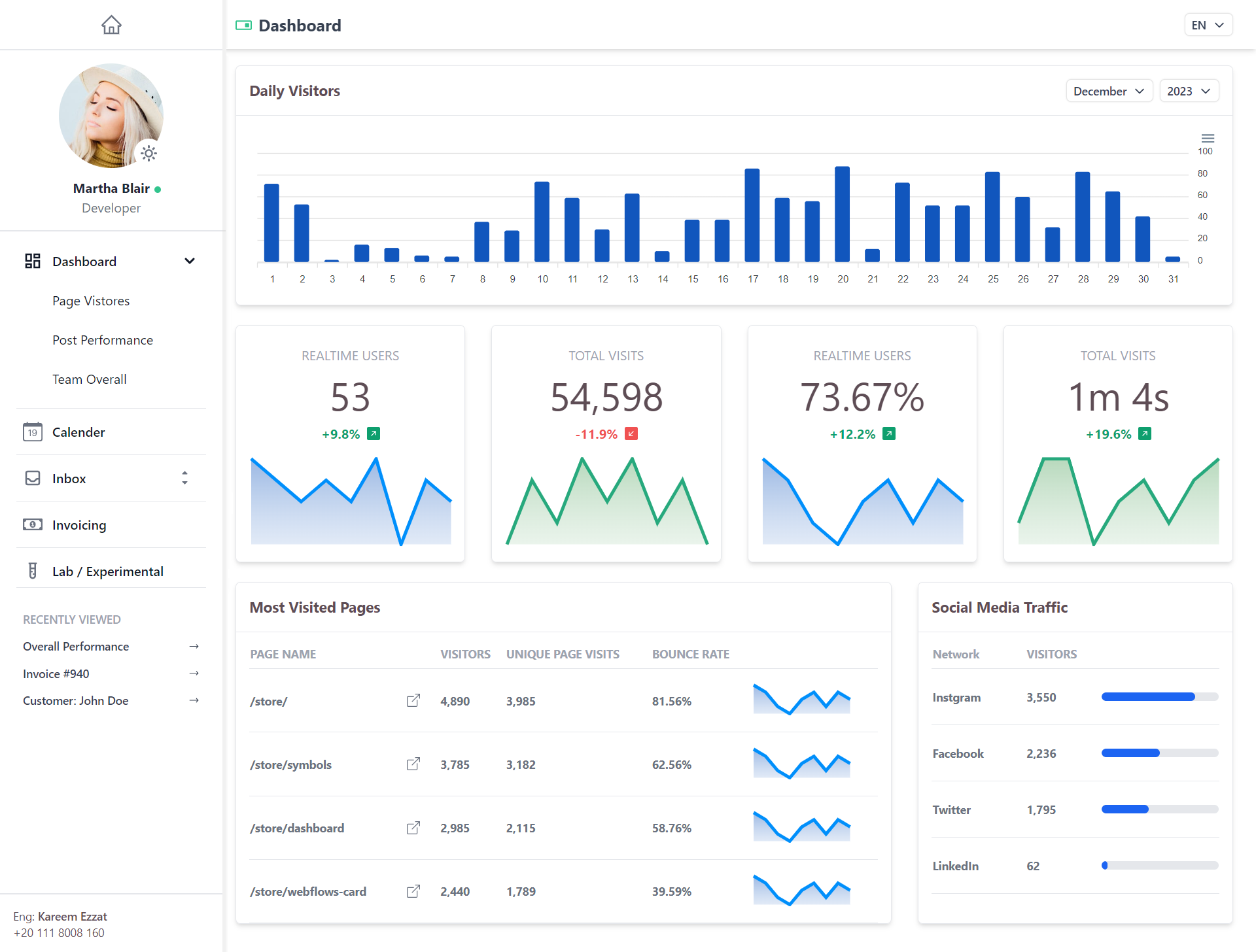Open the December month dropdown
Screen dimensions: 1256x952
pyautogui.click(x=1109, y=91)
